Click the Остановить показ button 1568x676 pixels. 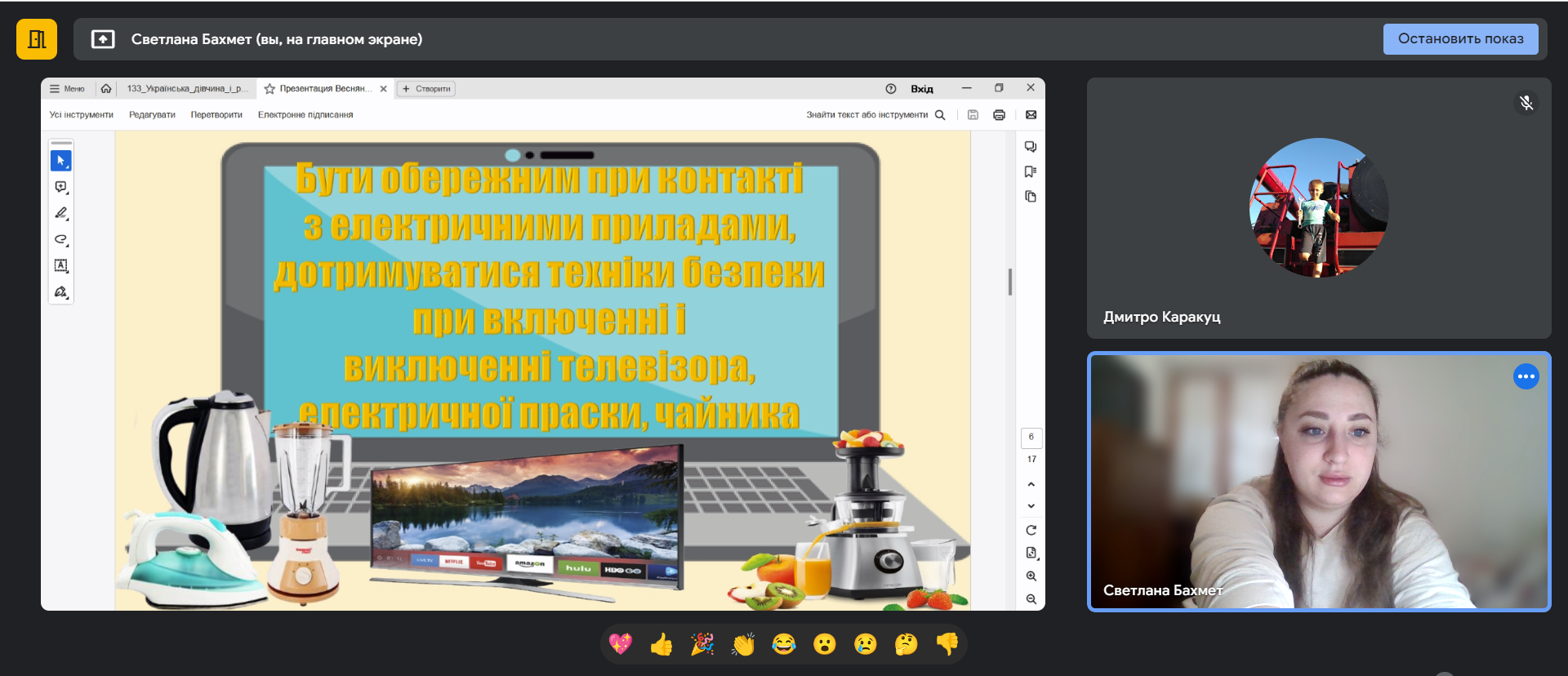[1460, 39]
